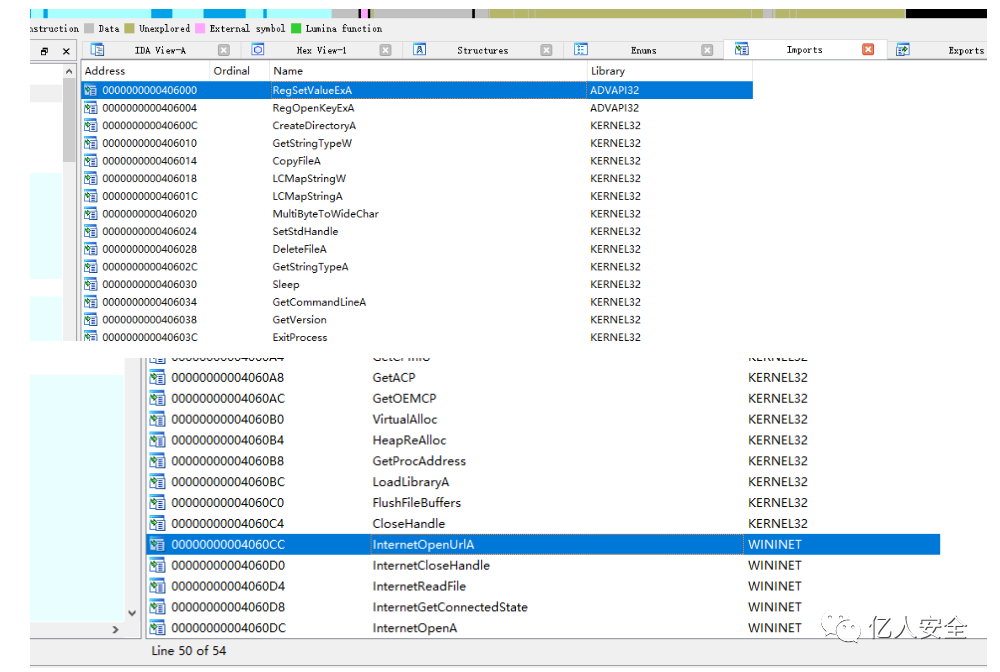Screen dimensions: 1000x672
Task: Click the scroll-up arrow of left panel scrollbar
Action: point(69,72)
